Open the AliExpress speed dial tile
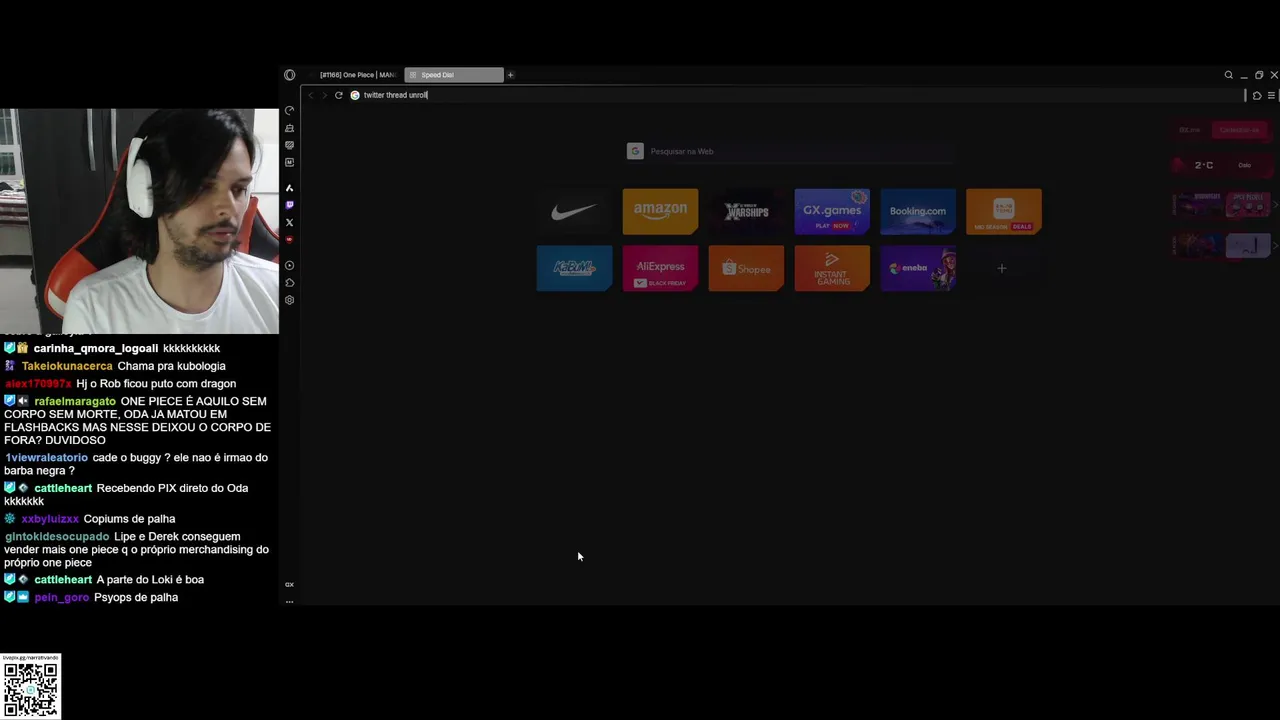The width and height of the screenshot is (1280, 720). pos(660,268)
